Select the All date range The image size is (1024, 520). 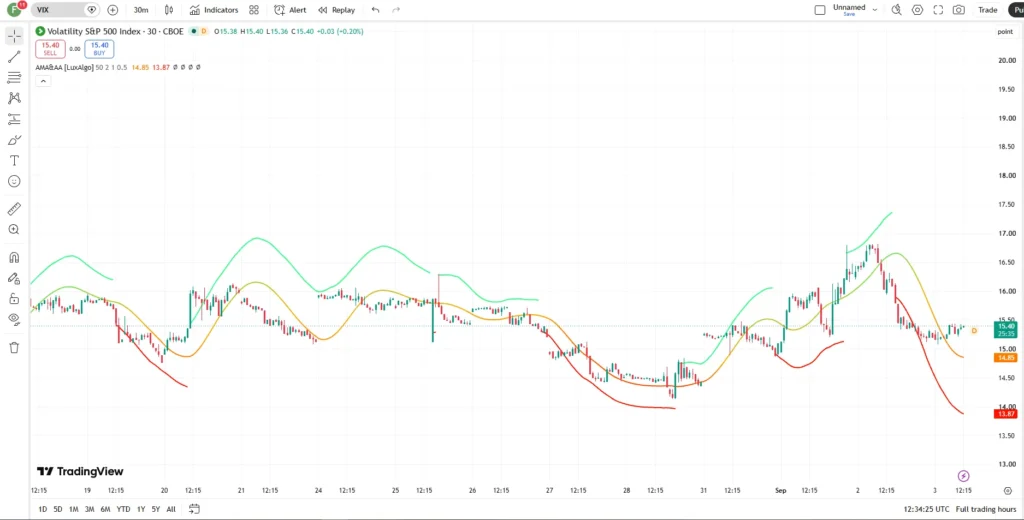[171, 509]
